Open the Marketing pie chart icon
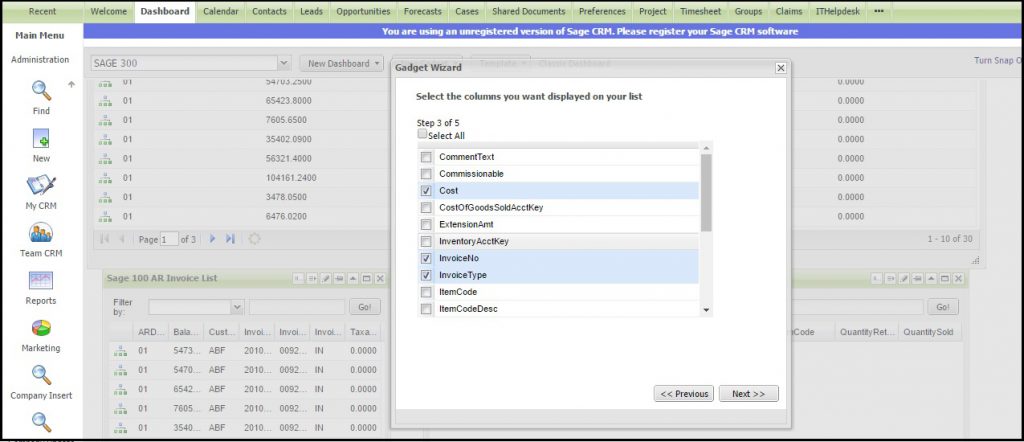 click(41, 328)
